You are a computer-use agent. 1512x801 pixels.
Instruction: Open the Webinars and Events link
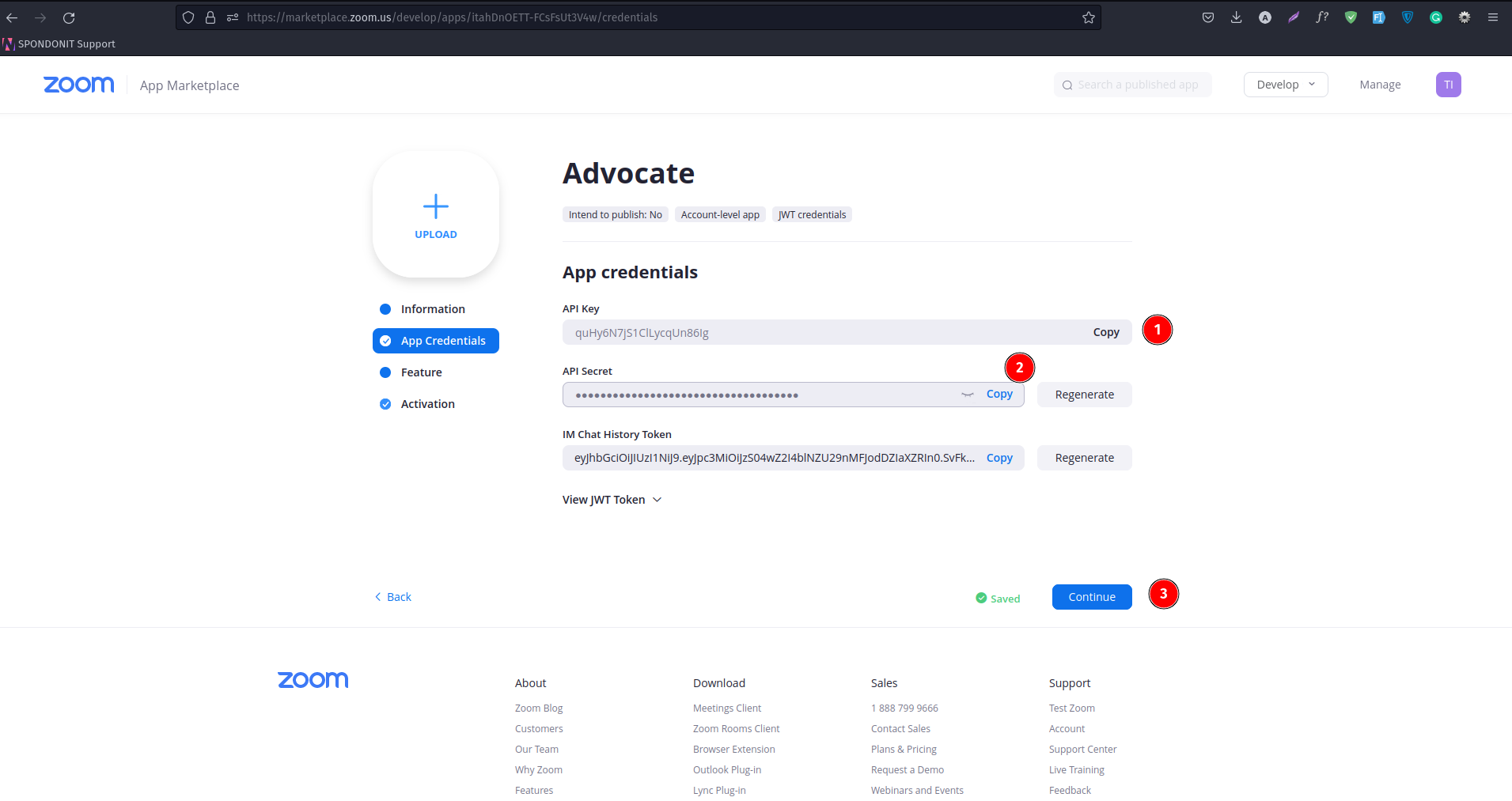[x=917, y=791]
